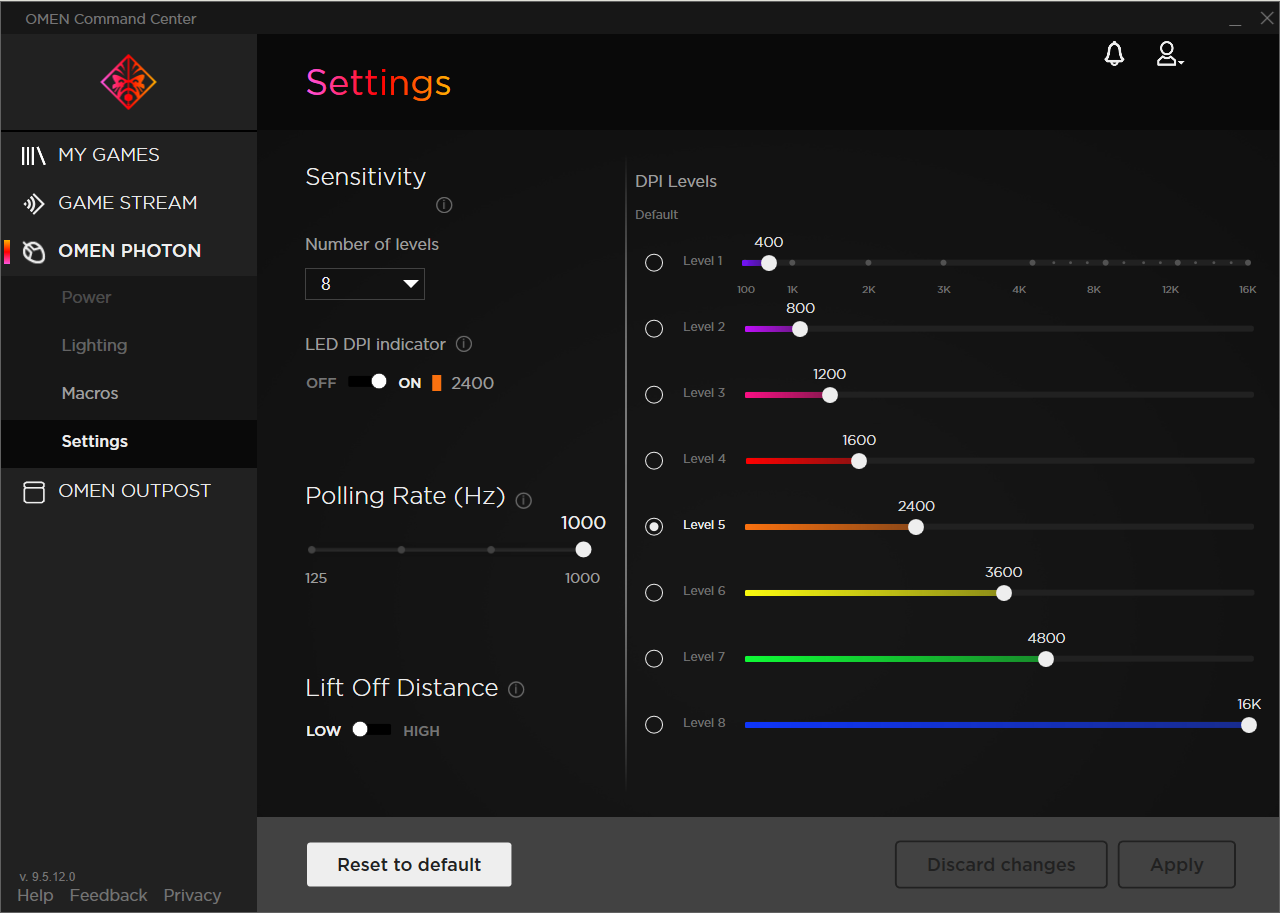Click the Polling Rate slider handle
Image resolution: width=1280 pixels, height=913 pixels.
pyautogui.click(x=584, y=549)
